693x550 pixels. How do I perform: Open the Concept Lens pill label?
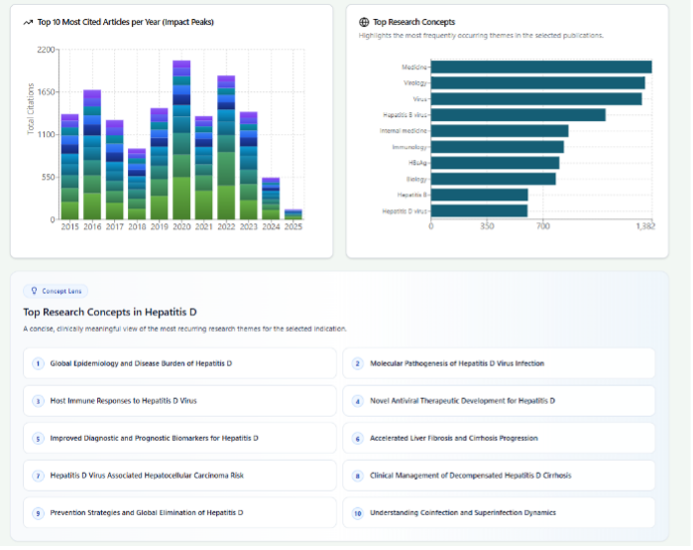click(x=56, y=291)
